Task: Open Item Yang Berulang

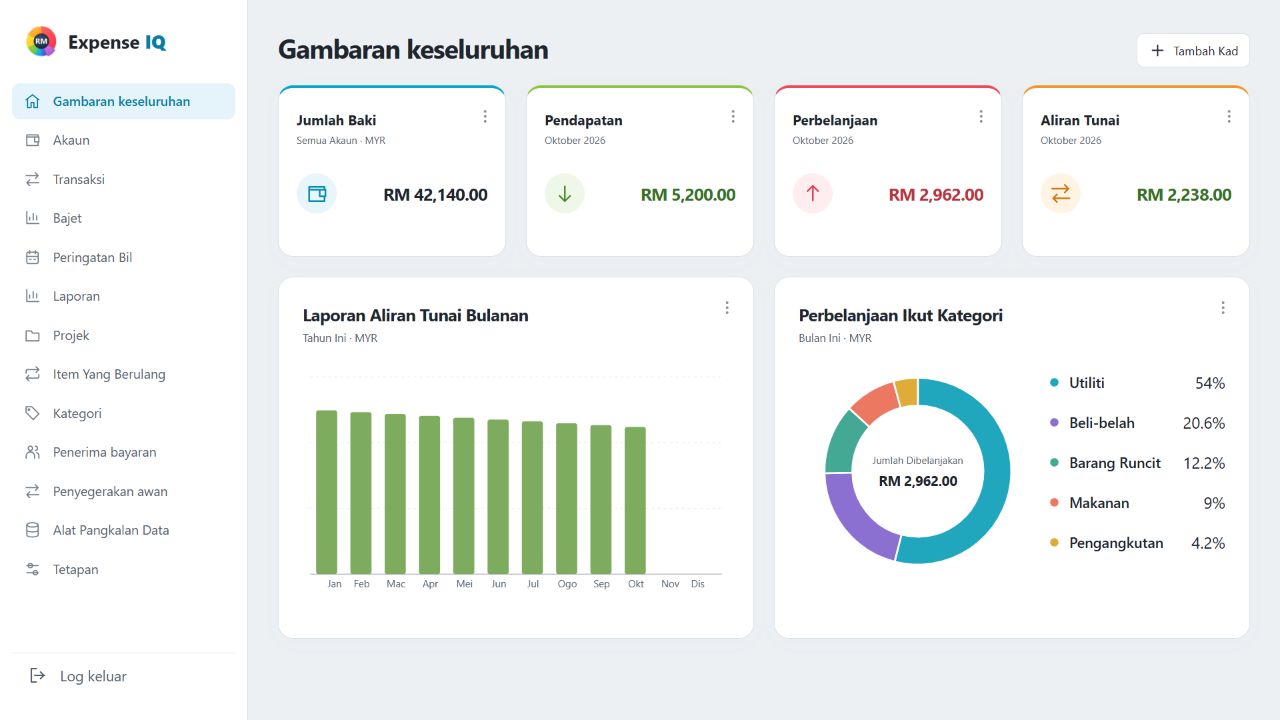Action: tap(124, 374)
